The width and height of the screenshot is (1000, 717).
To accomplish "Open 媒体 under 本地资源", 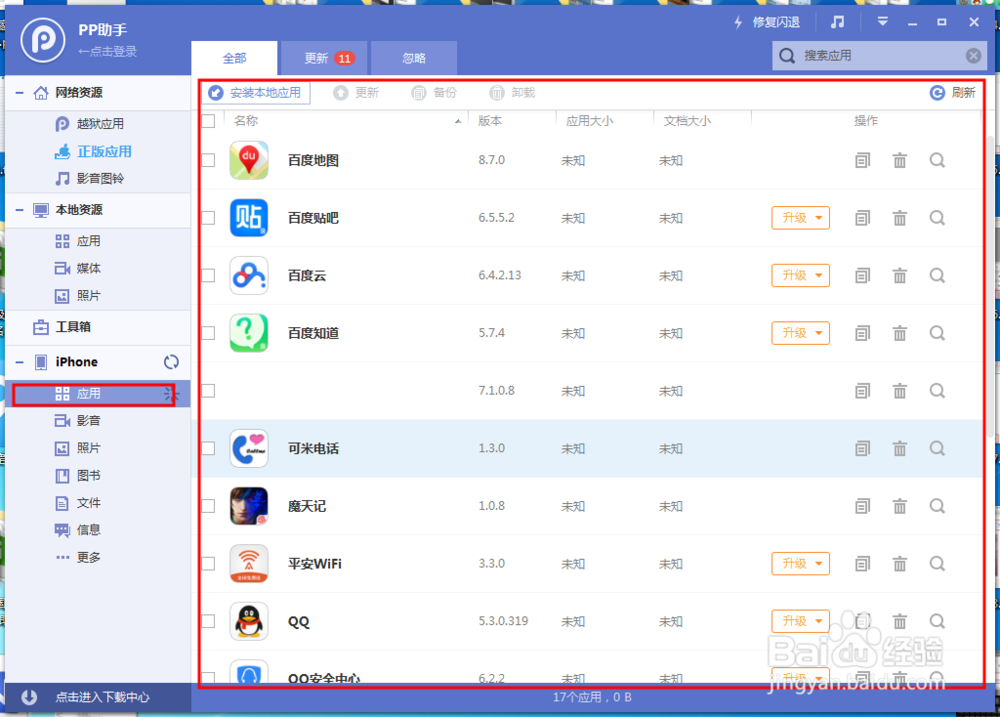I will click(x=78, y=269).
